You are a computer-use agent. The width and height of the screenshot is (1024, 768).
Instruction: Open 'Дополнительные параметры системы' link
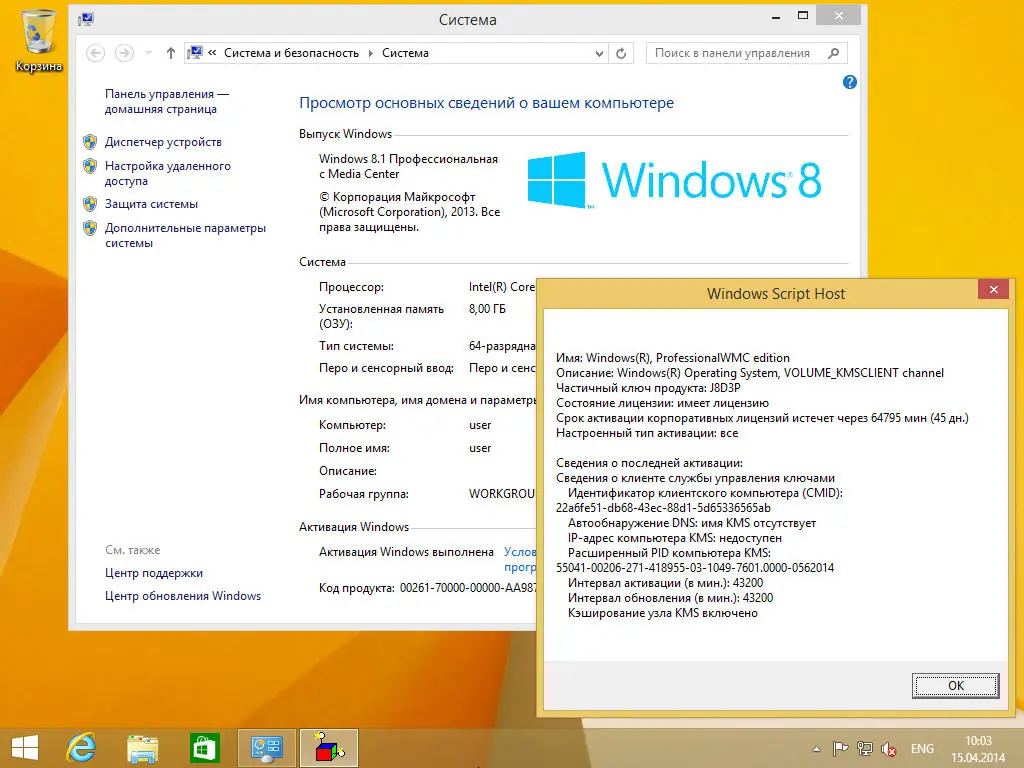point(185,235)
